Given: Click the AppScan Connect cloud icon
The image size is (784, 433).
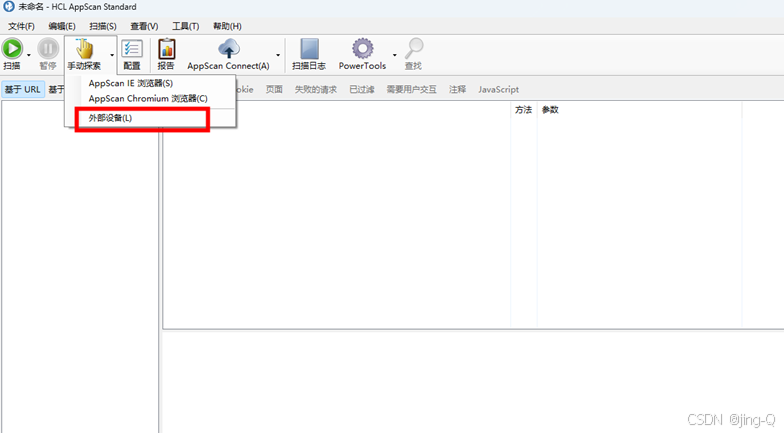Looking at the screenshot, I should click(228, 48).
